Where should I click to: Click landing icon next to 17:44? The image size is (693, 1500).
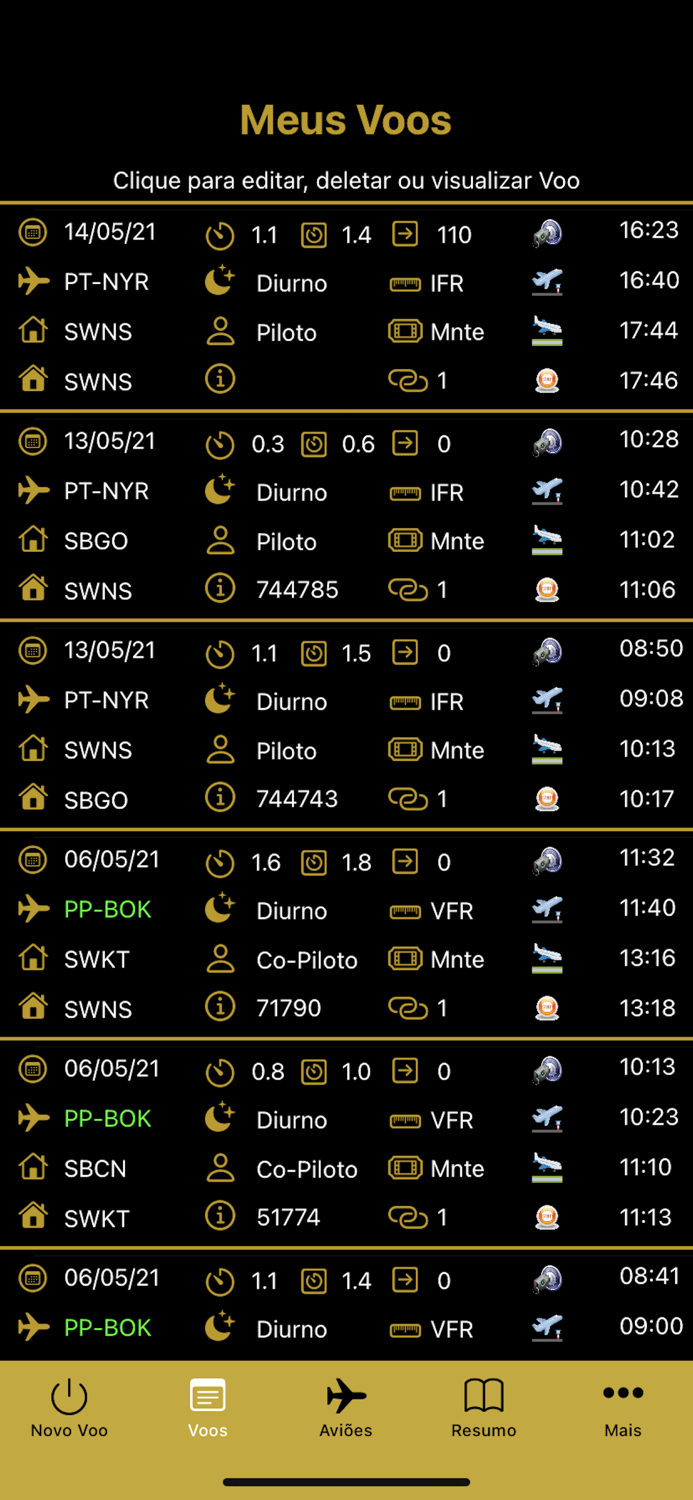547,331
